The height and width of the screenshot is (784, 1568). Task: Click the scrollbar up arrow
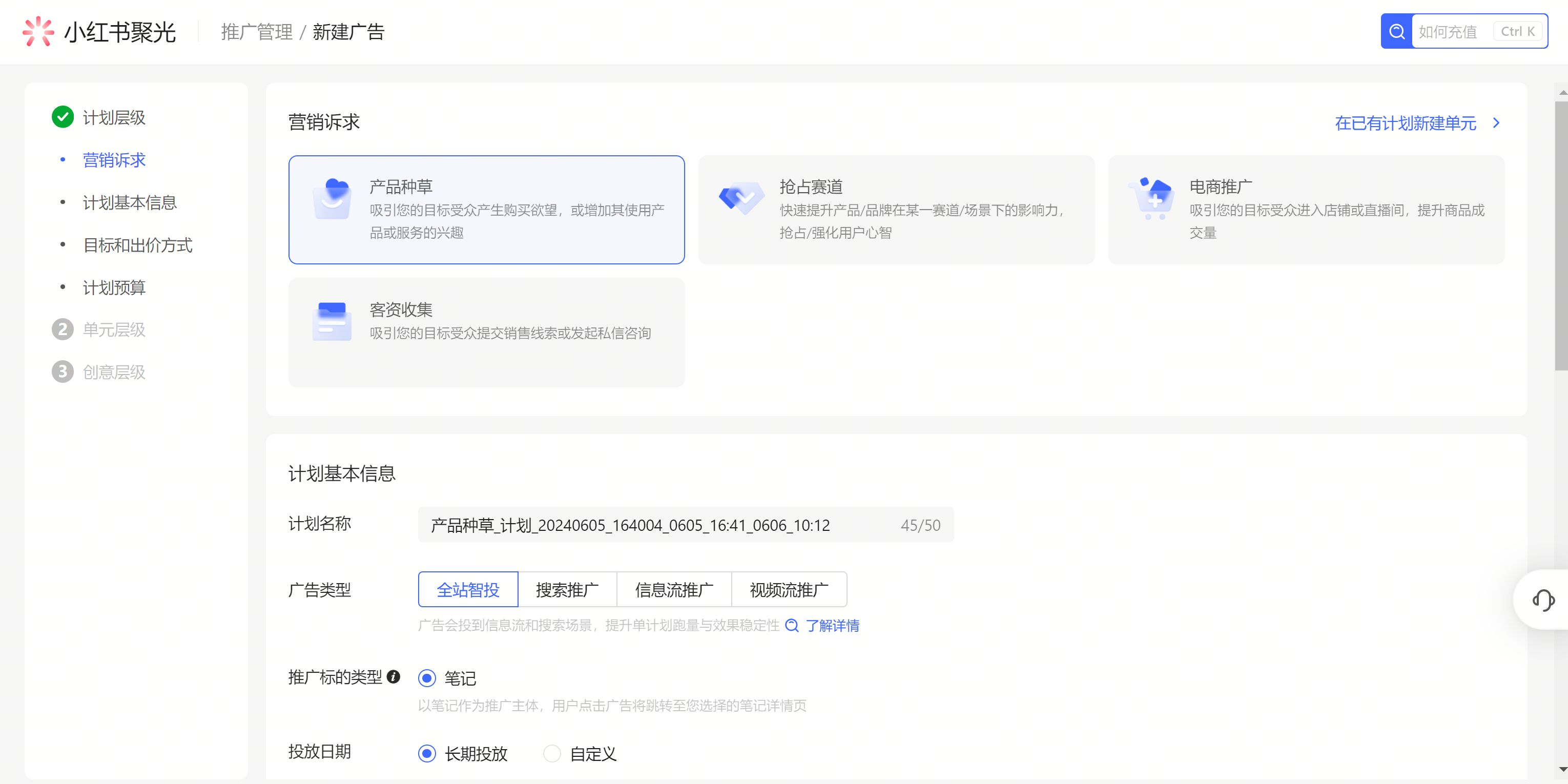1562,93
